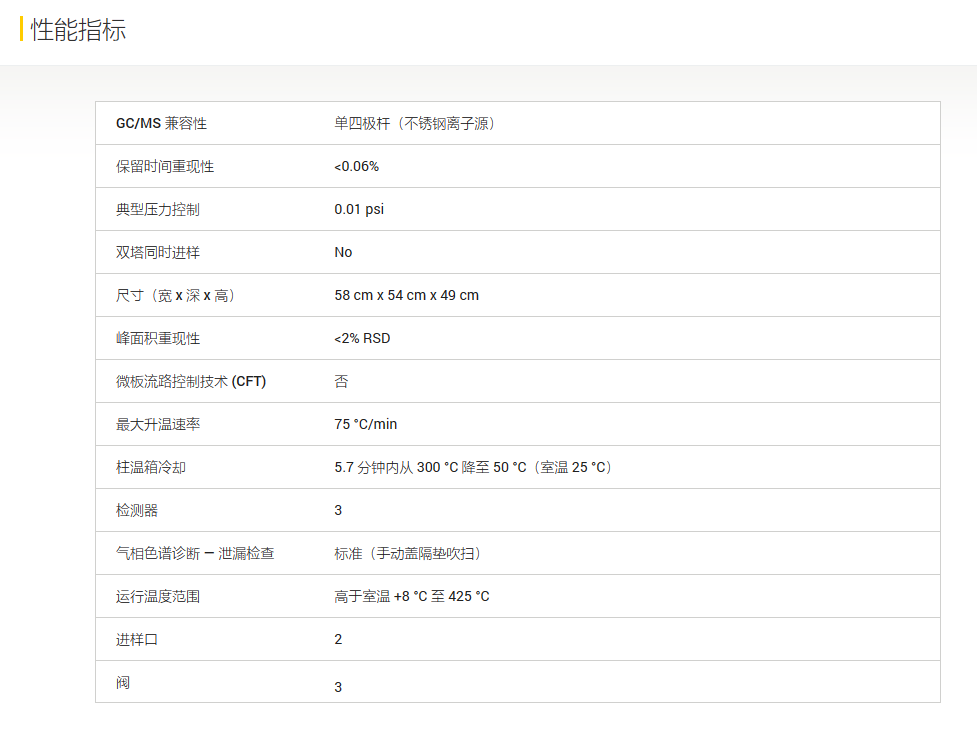Select the 检测器 row label
The height and width of the screenshot is (731, 977).
137,511
